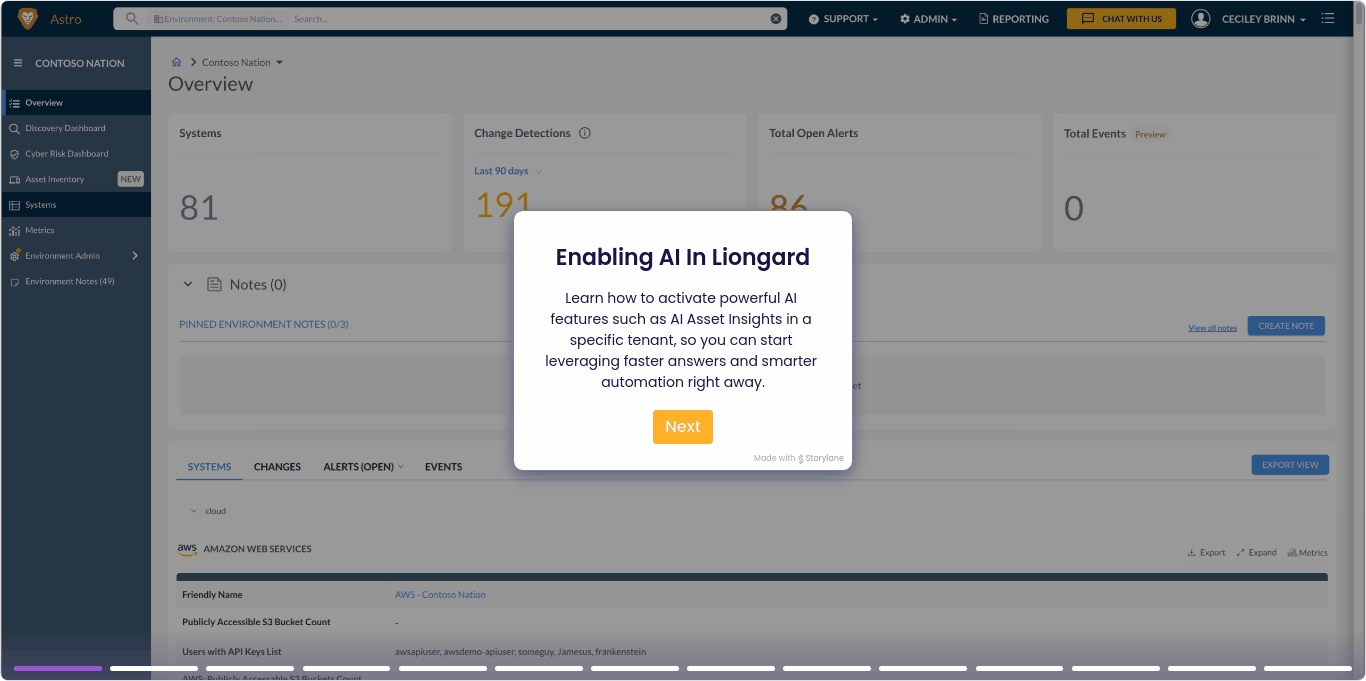
Task: Click the Environment: Contoso Nation search chip
Action: pyautogui.click(x=220, y=19)
